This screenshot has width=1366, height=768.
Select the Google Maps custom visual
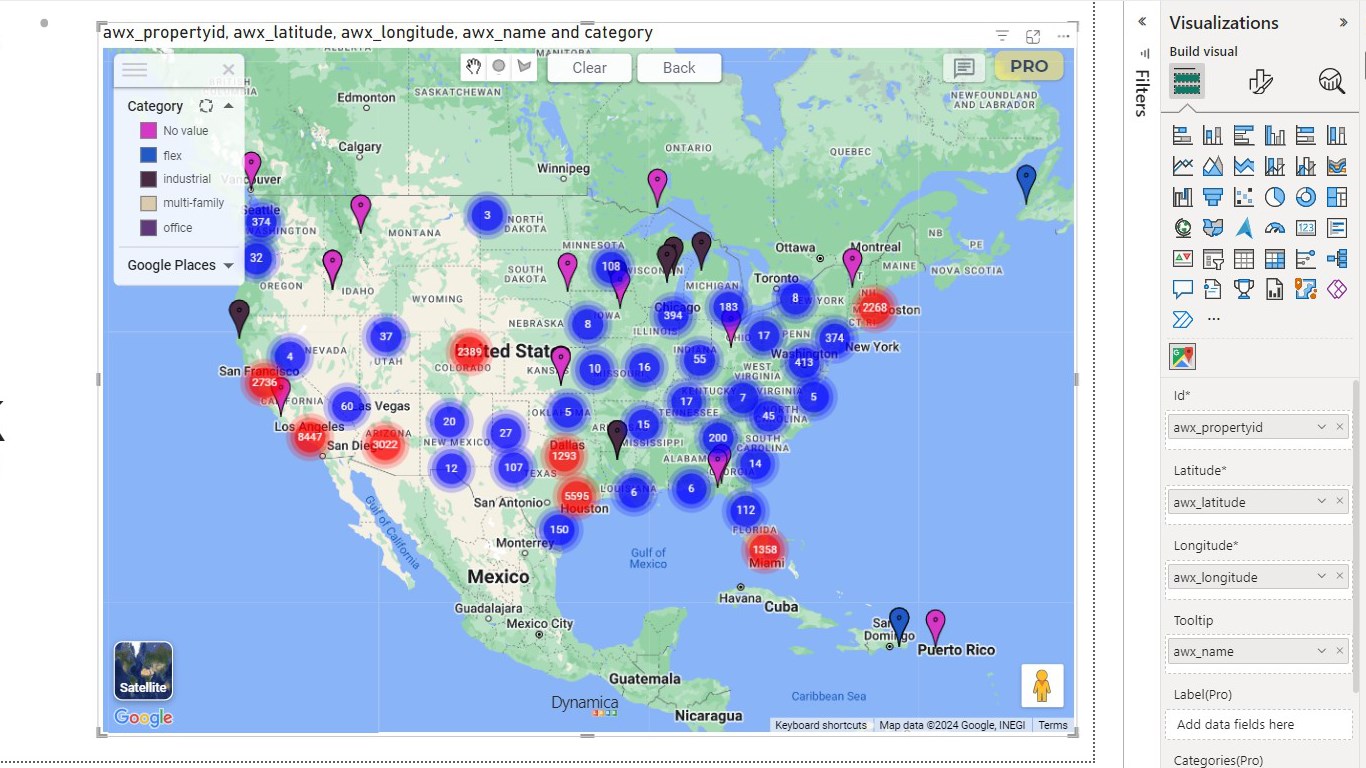coord(1182,357)
